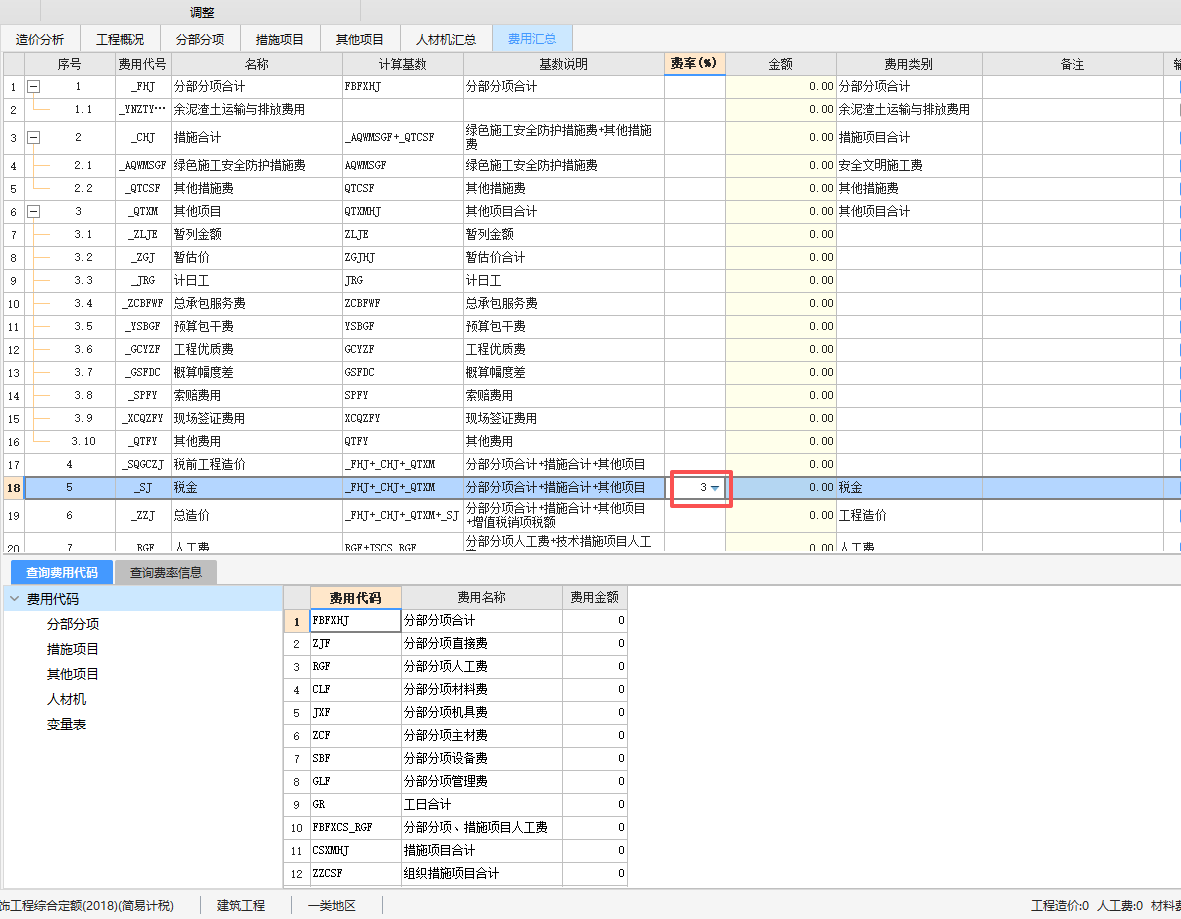Switch to the 造价分析 tab
Viewport: 1181px width, 919px height.
coord(40,38)
